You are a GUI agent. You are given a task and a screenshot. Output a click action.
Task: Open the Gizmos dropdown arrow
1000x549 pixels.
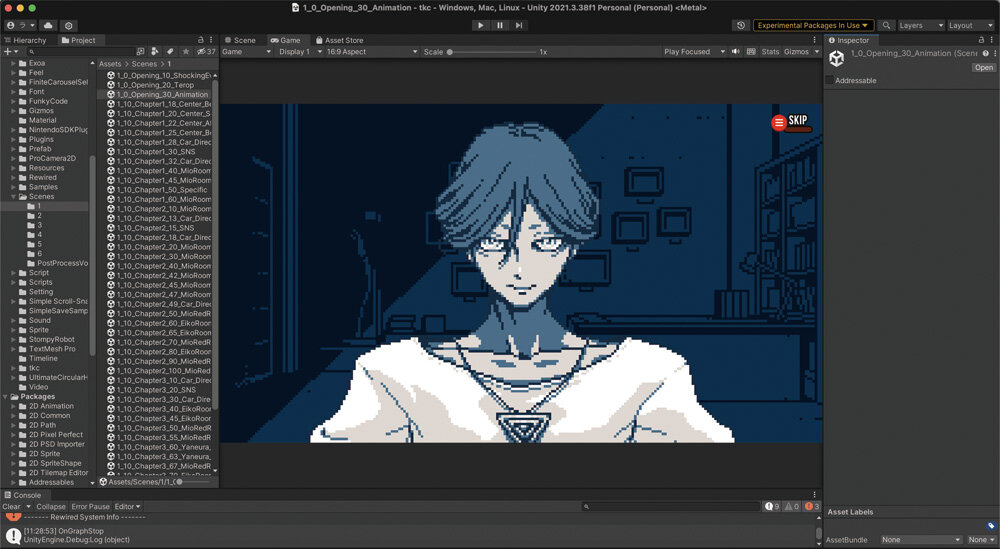816,52
